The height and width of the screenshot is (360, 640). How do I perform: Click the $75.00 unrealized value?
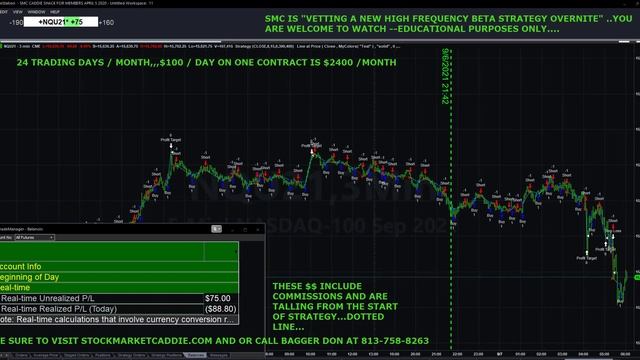tap(218, 298)
